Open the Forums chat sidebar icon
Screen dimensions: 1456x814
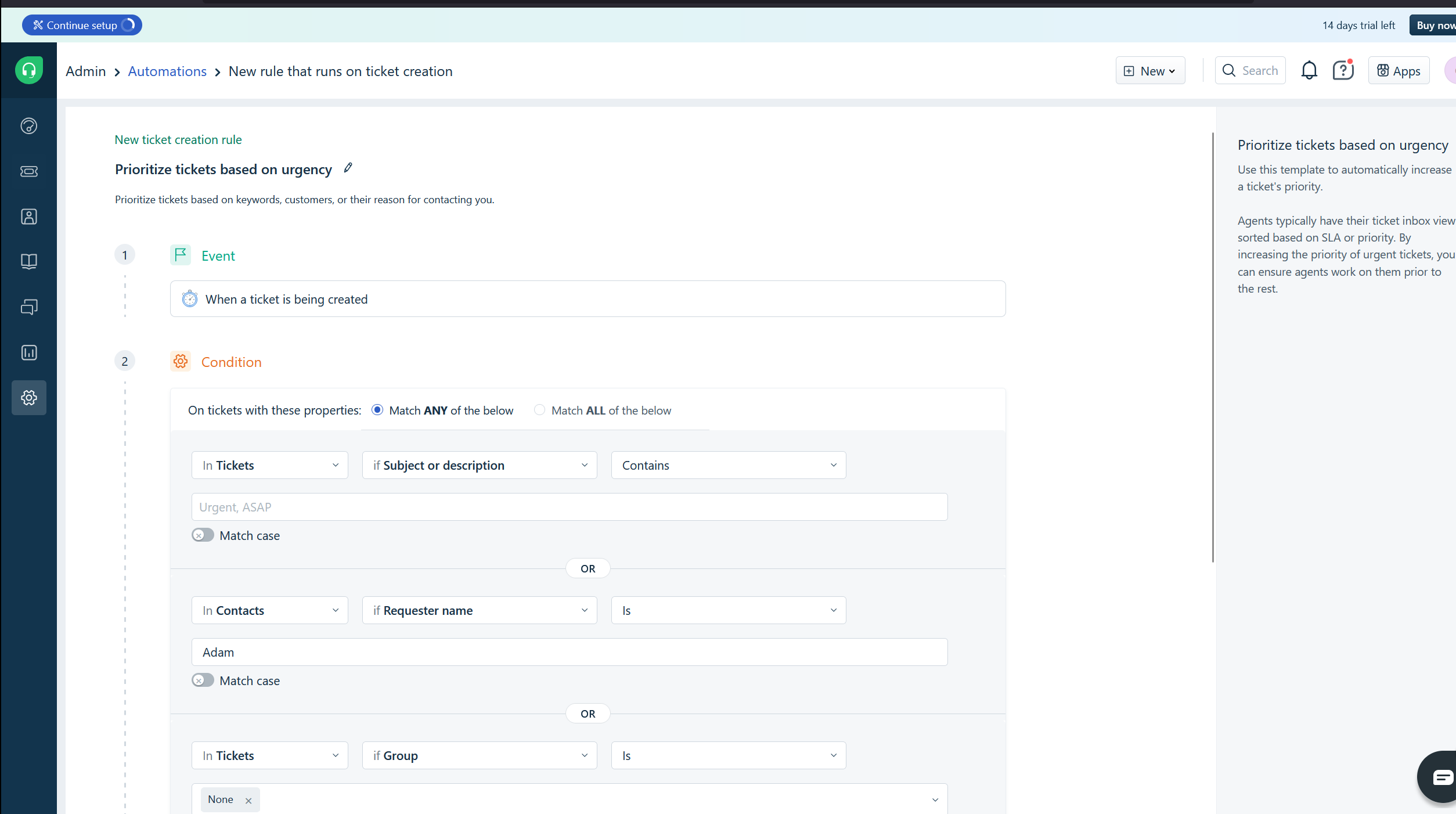(28, 307)
